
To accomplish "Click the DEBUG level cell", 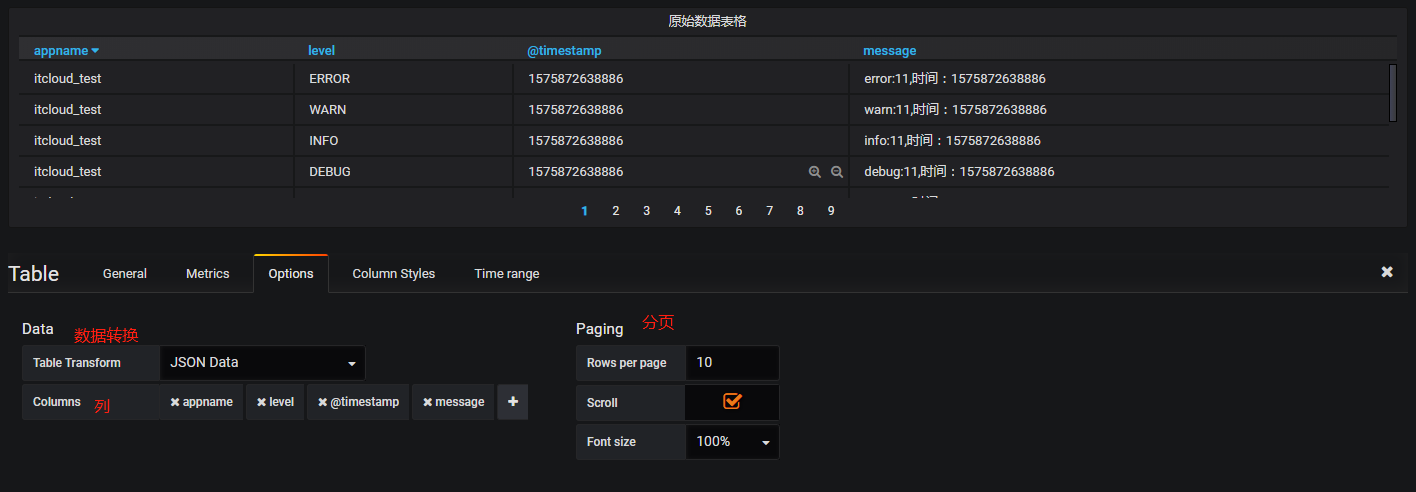I will coord(404,171).
